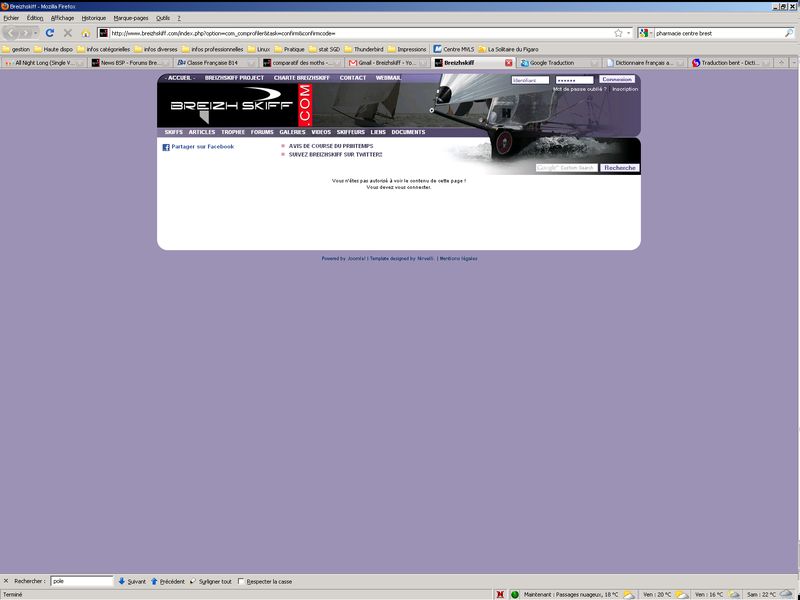Open the back/forward history dropdown arrow
The image size is (800, 600).
[35, 33]
